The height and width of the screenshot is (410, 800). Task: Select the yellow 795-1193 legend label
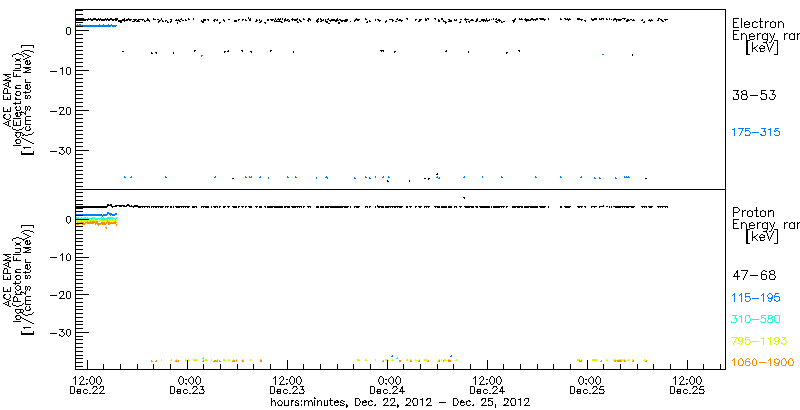(x=758, y=341)
